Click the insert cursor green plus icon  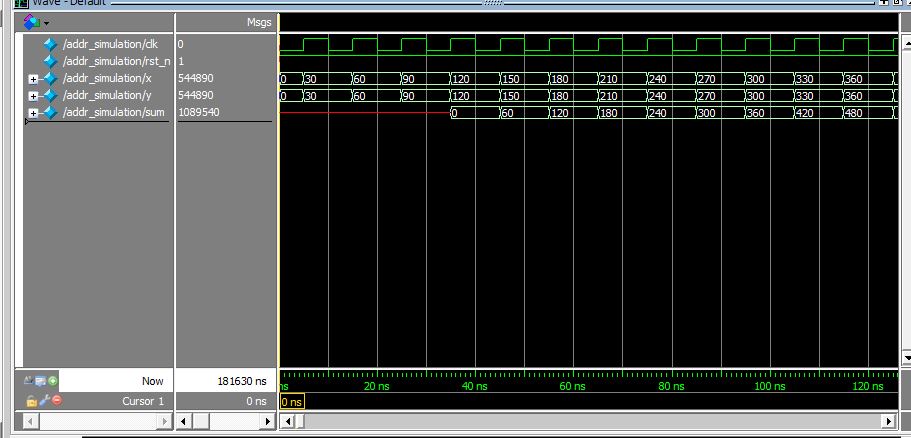tap(53, 381)
